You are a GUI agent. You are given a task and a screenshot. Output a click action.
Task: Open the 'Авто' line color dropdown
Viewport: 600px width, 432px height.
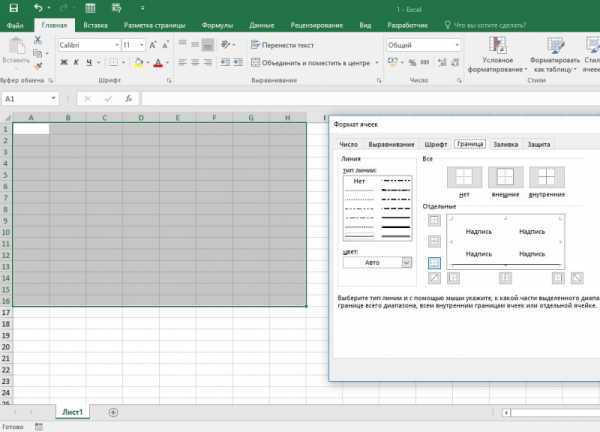(406, 262)
